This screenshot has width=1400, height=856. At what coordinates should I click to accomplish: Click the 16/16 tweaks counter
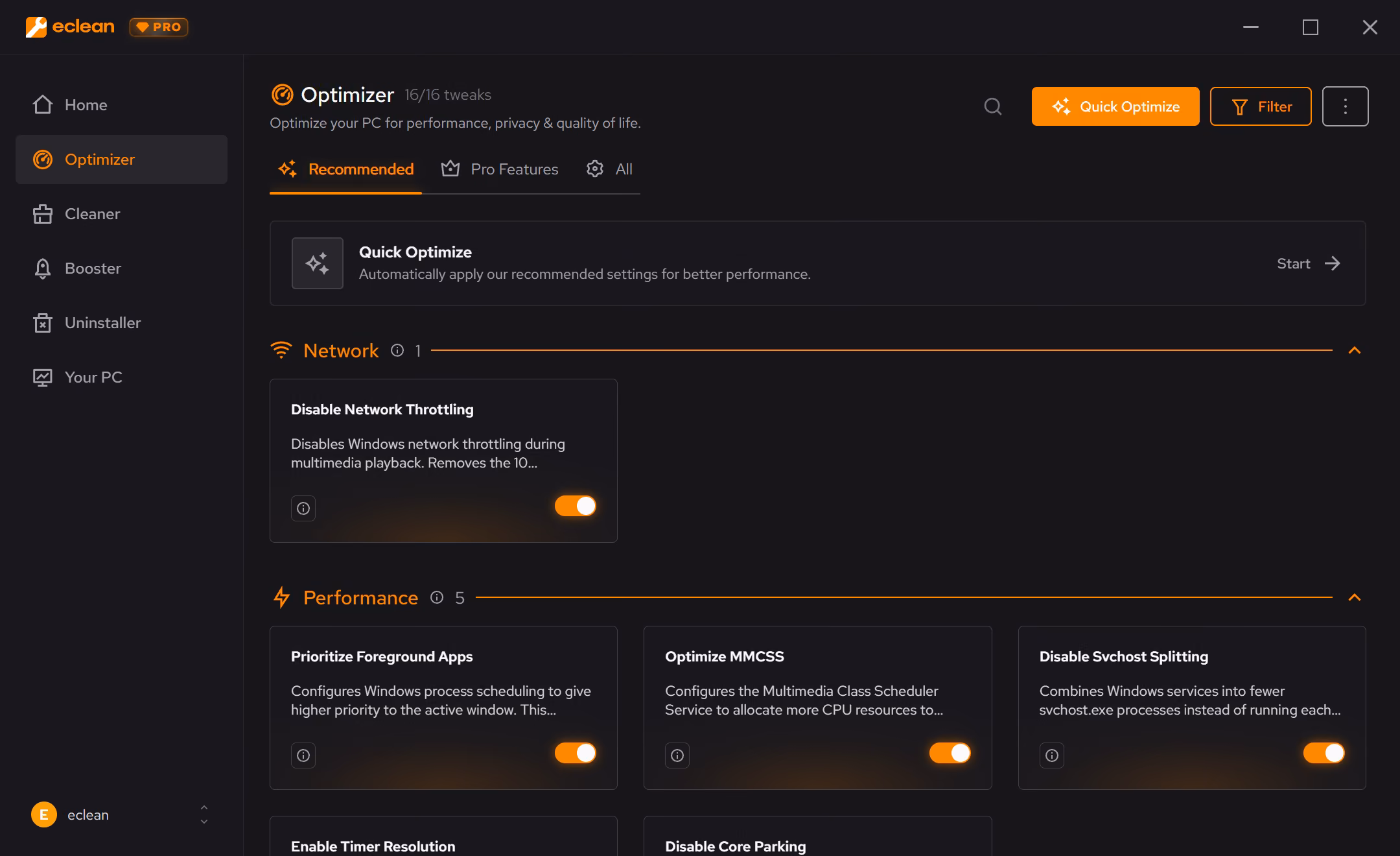point(448,95)
